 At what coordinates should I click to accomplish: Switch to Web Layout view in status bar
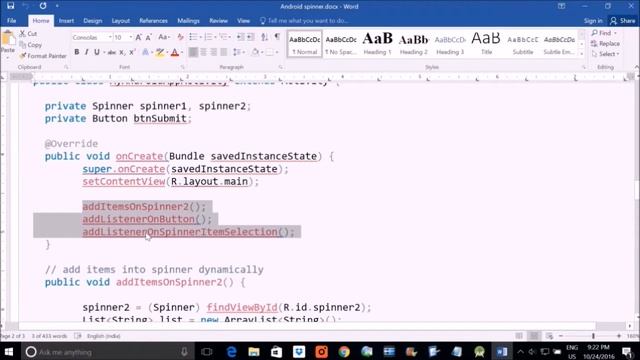pos(549,336)
